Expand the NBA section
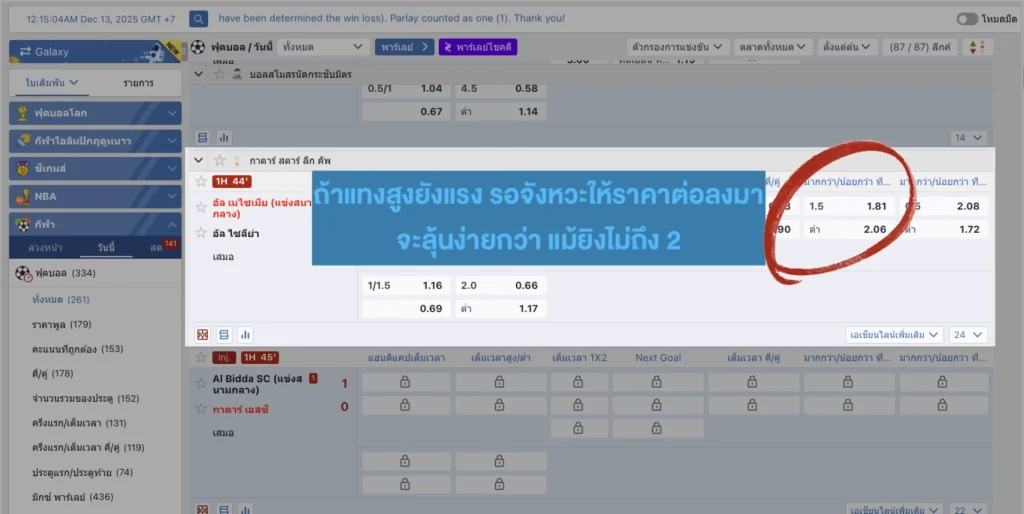The image size is (1024, 514). 95,196
